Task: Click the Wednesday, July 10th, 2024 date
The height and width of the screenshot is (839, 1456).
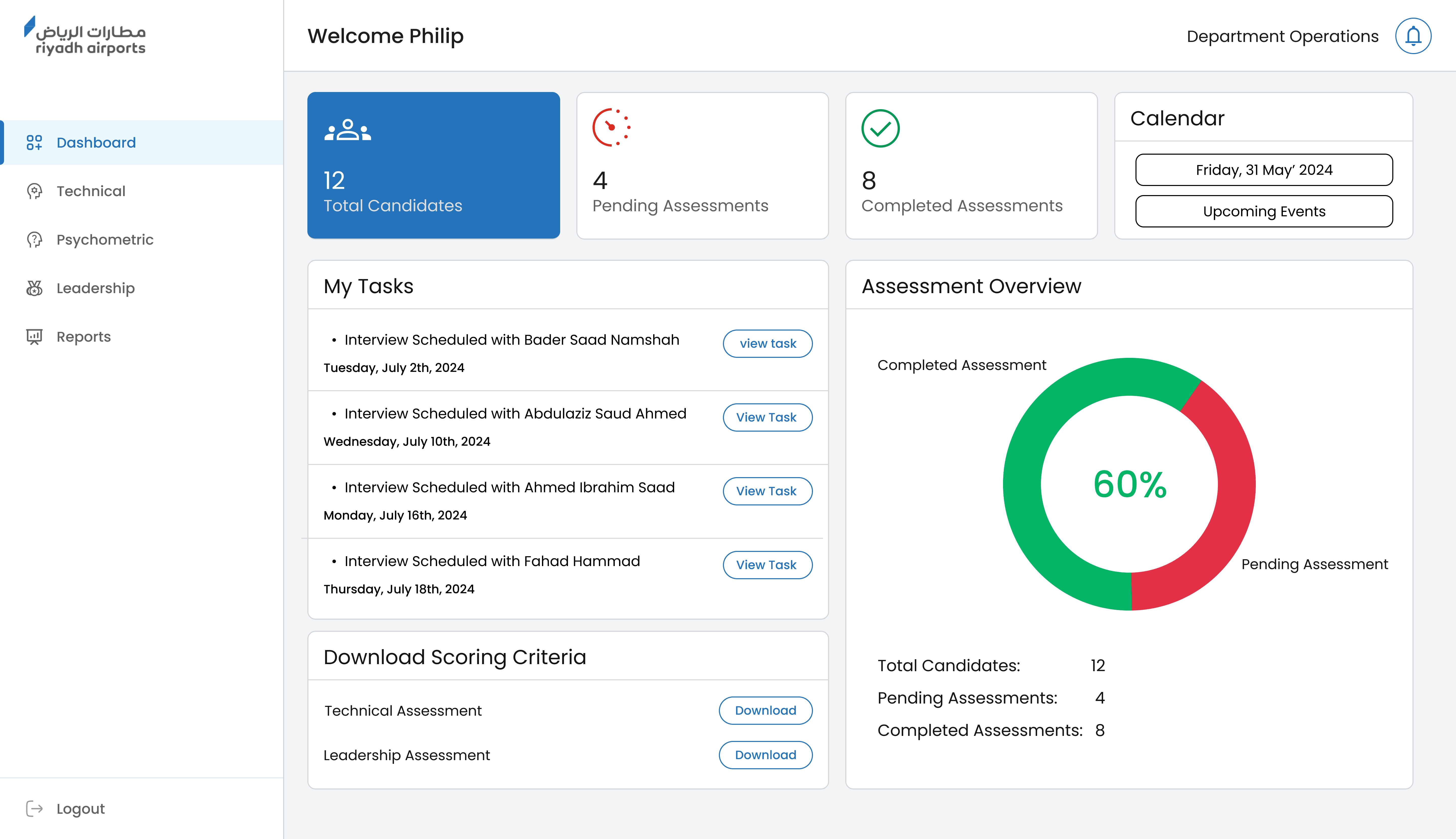Action: coord(407,441)
